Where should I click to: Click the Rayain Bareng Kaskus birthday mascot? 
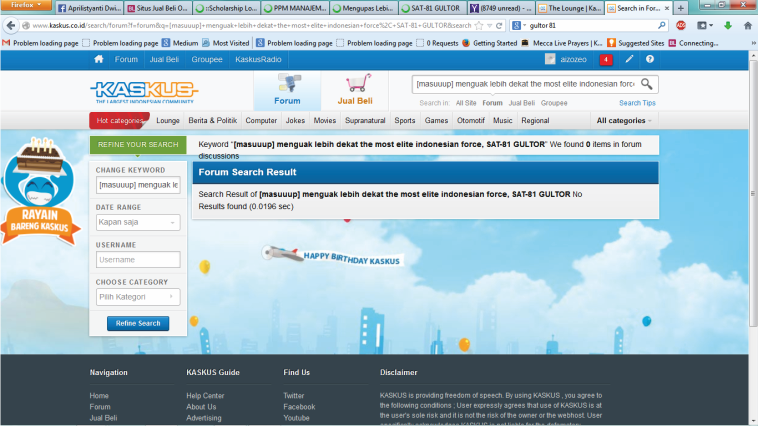[40, 191]
